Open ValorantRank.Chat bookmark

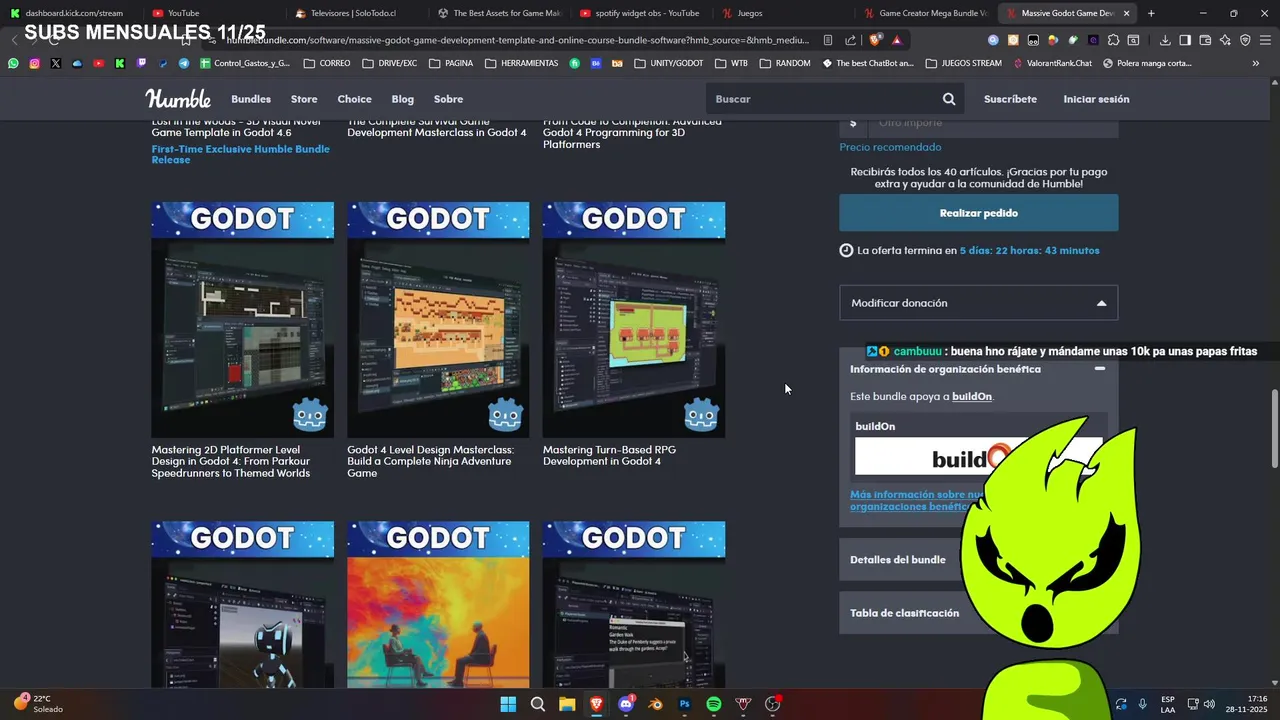click(1053, 63)
